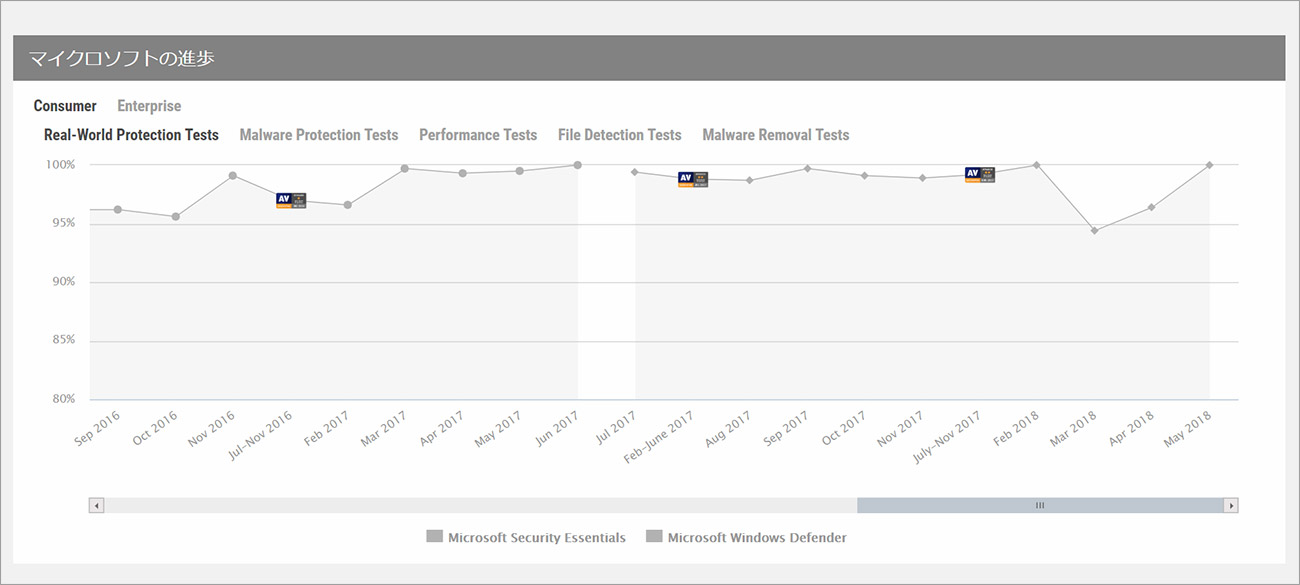Select the data point above Apr 2017
The height and width of the screenshot is (585, 1300).
pos(462,173)
